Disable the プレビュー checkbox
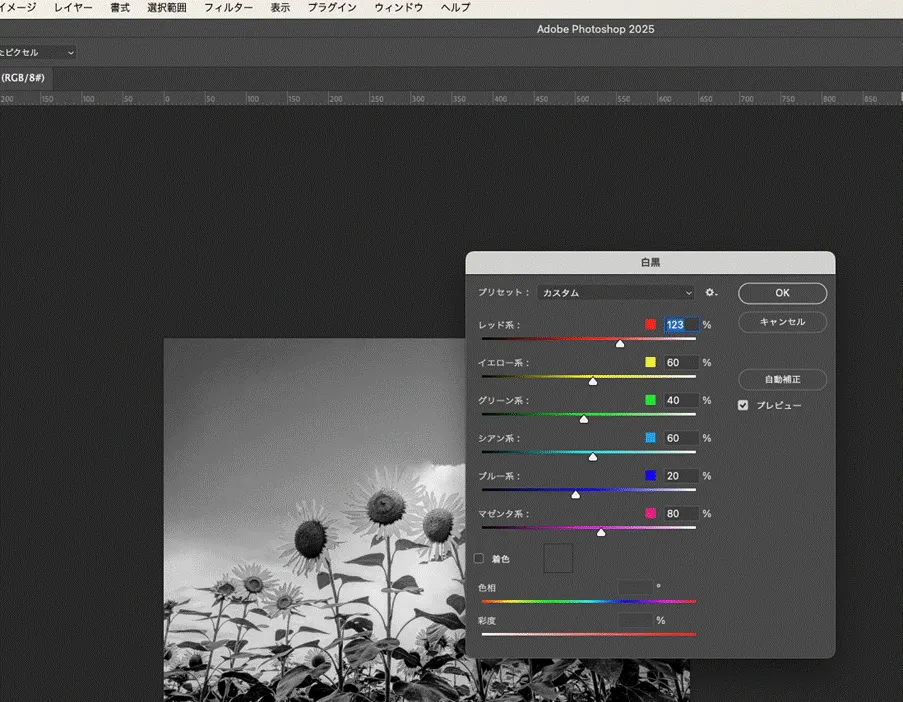 743,405
